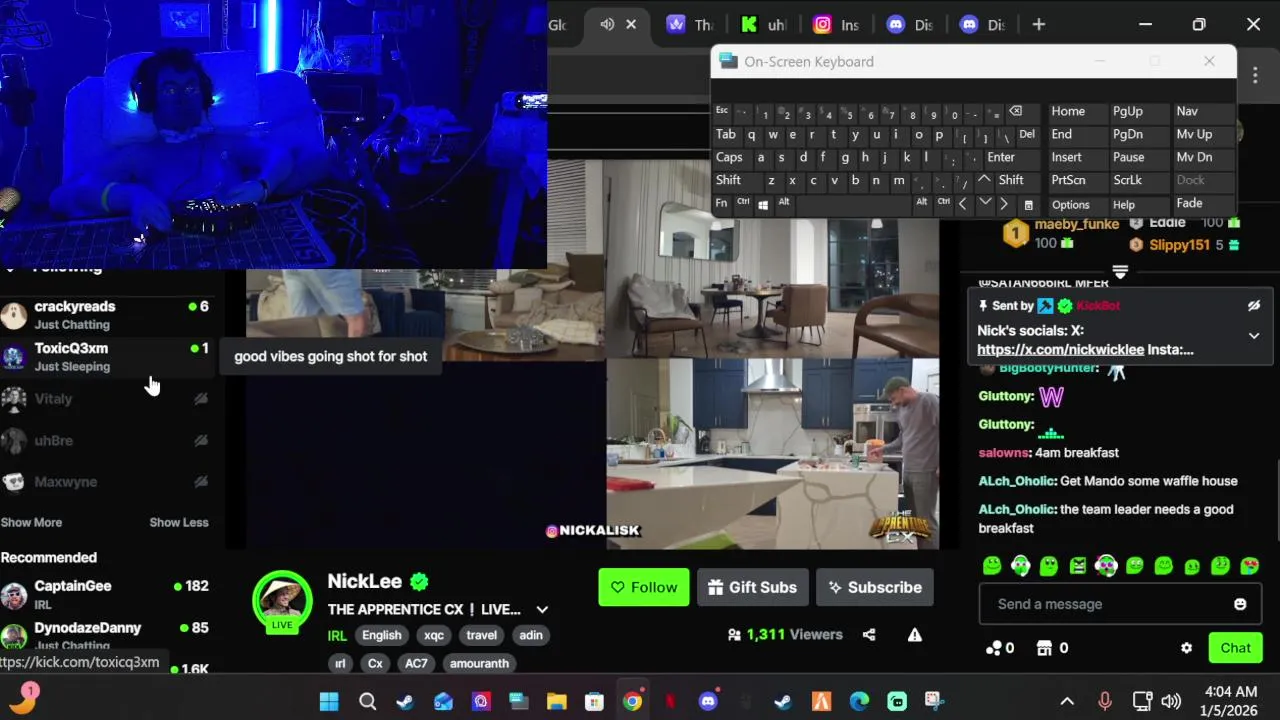The height and width of the screenshot is (720, 1280).
Task: Open the offline Maxwyne channel
Action: click(x=105, y=482)
